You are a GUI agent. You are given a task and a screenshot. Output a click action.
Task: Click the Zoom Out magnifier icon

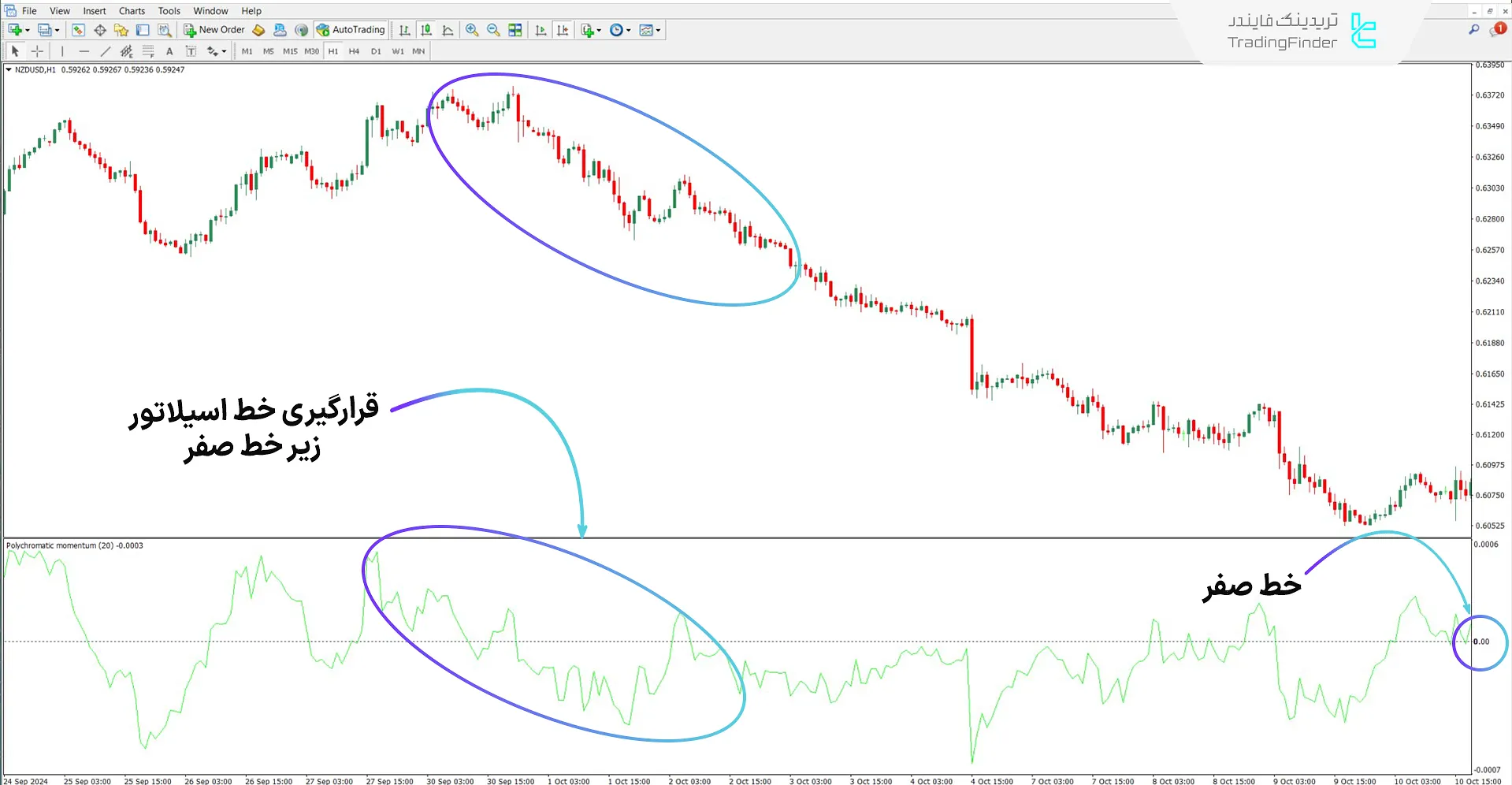pyautogui.click(x=493, y=30)
